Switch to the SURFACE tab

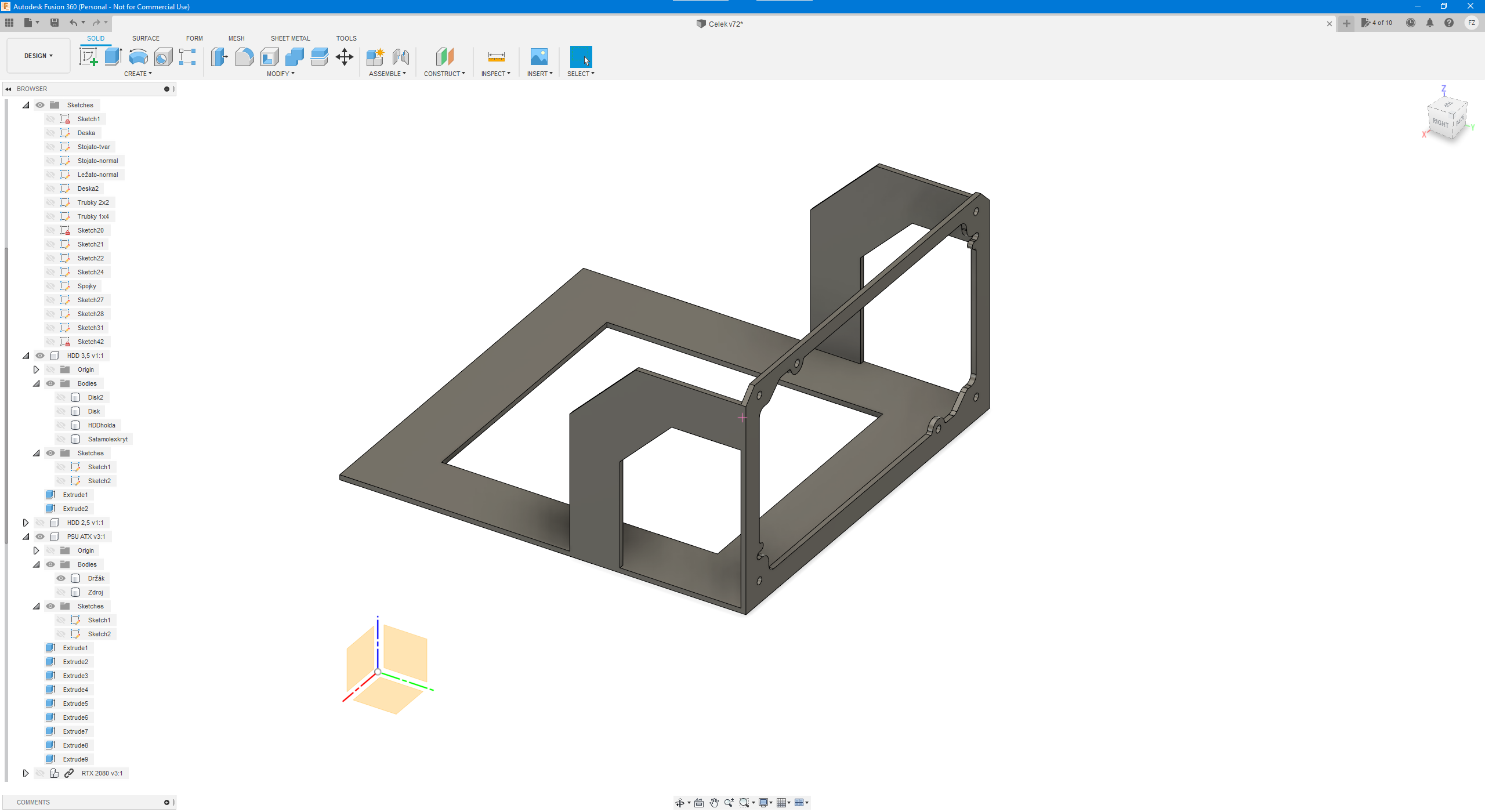146,38
